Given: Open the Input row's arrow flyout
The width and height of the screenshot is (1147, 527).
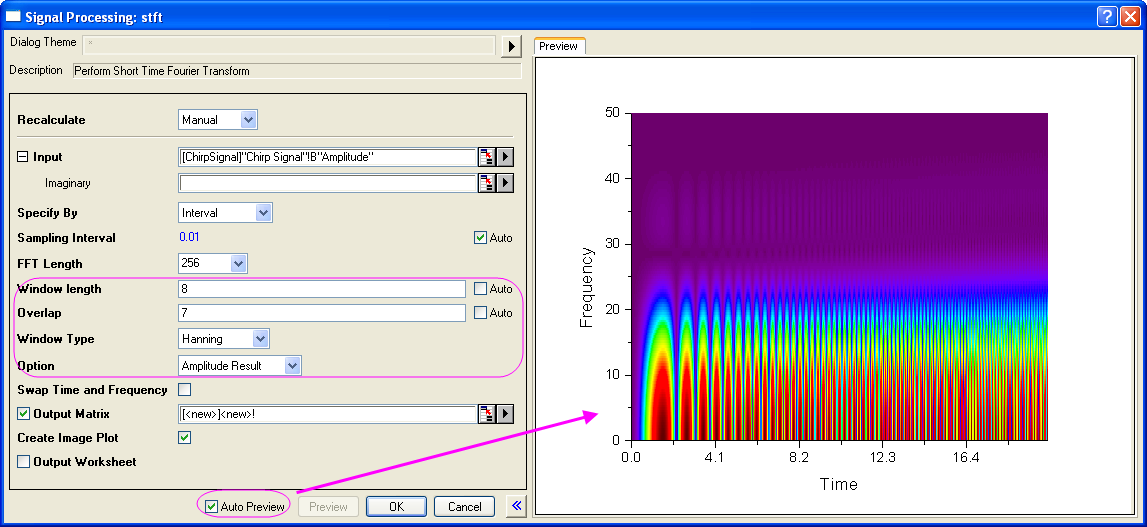Looking at the screenshot, I should [505, 157].
